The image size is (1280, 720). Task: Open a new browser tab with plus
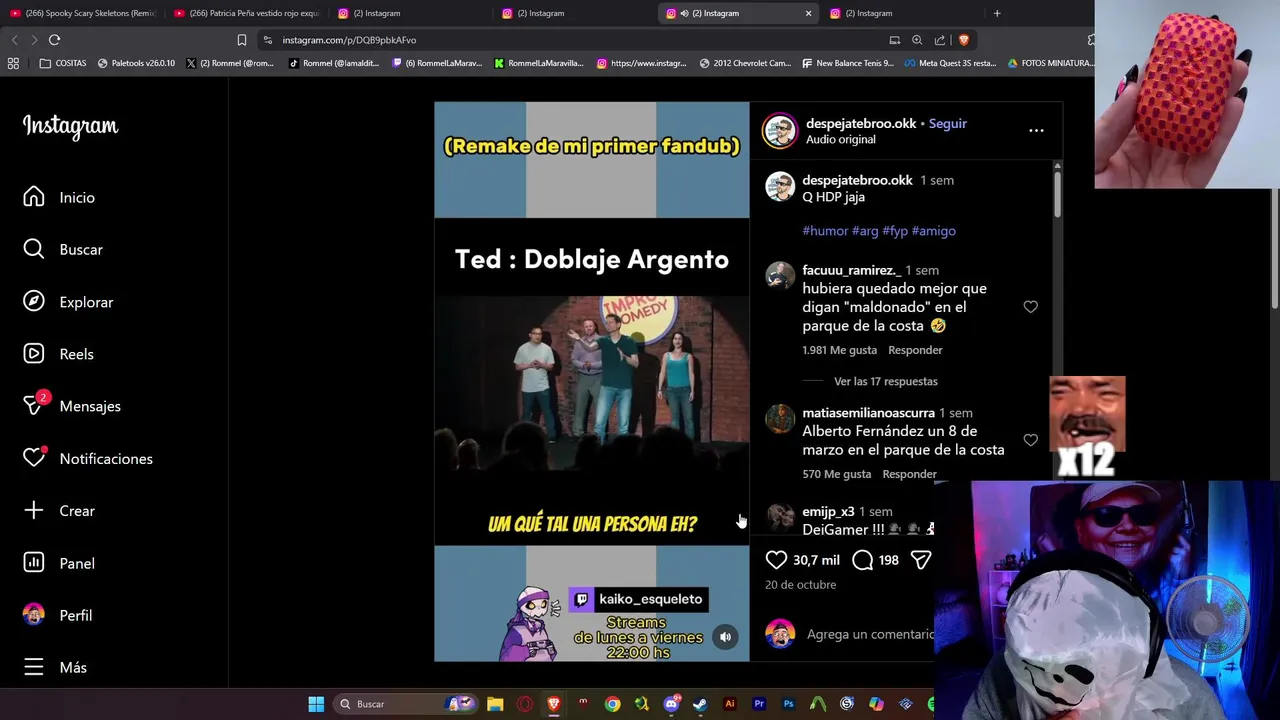click(x=997, y=13)
